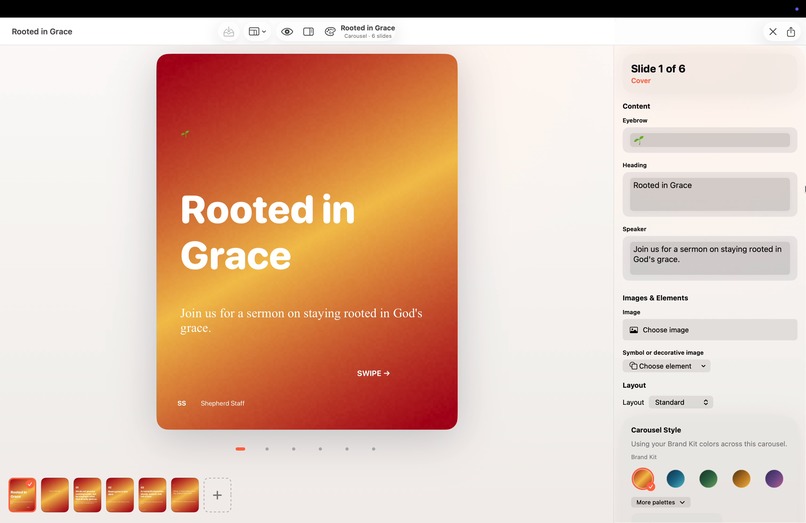The image size is (806, 523).
Task: Select the green palette swatch
Action: (x=708, y=479)
